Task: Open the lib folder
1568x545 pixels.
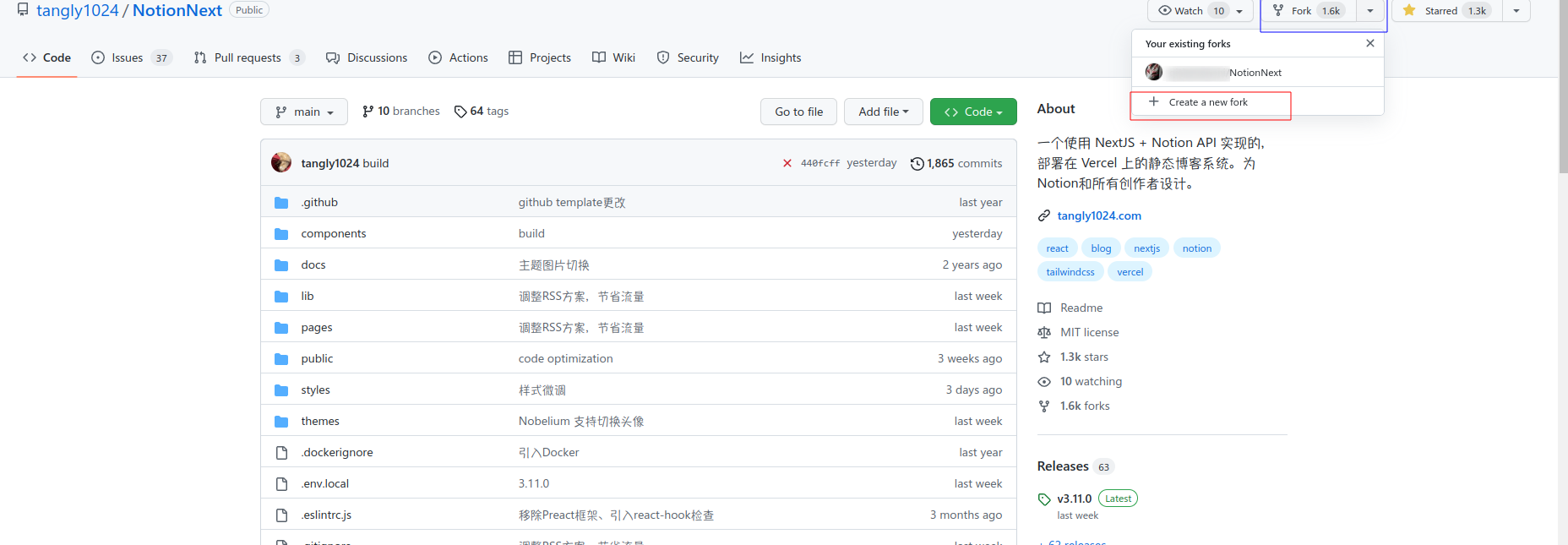Action: [x=308, y=296]
